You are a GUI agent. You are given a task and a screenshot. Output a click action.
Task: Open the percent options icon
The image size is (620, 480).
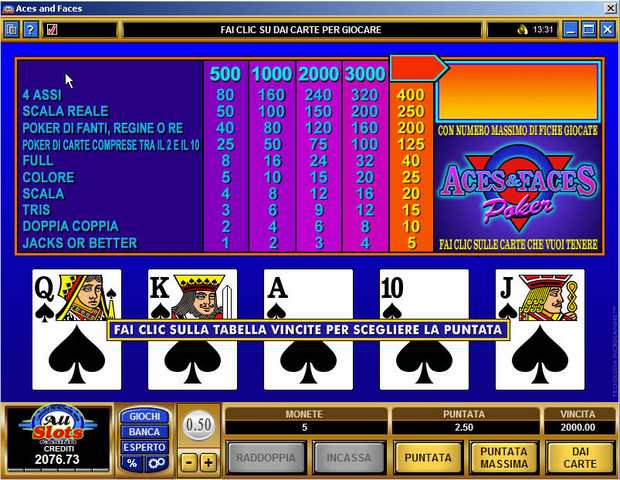click(x=132, y=463)
